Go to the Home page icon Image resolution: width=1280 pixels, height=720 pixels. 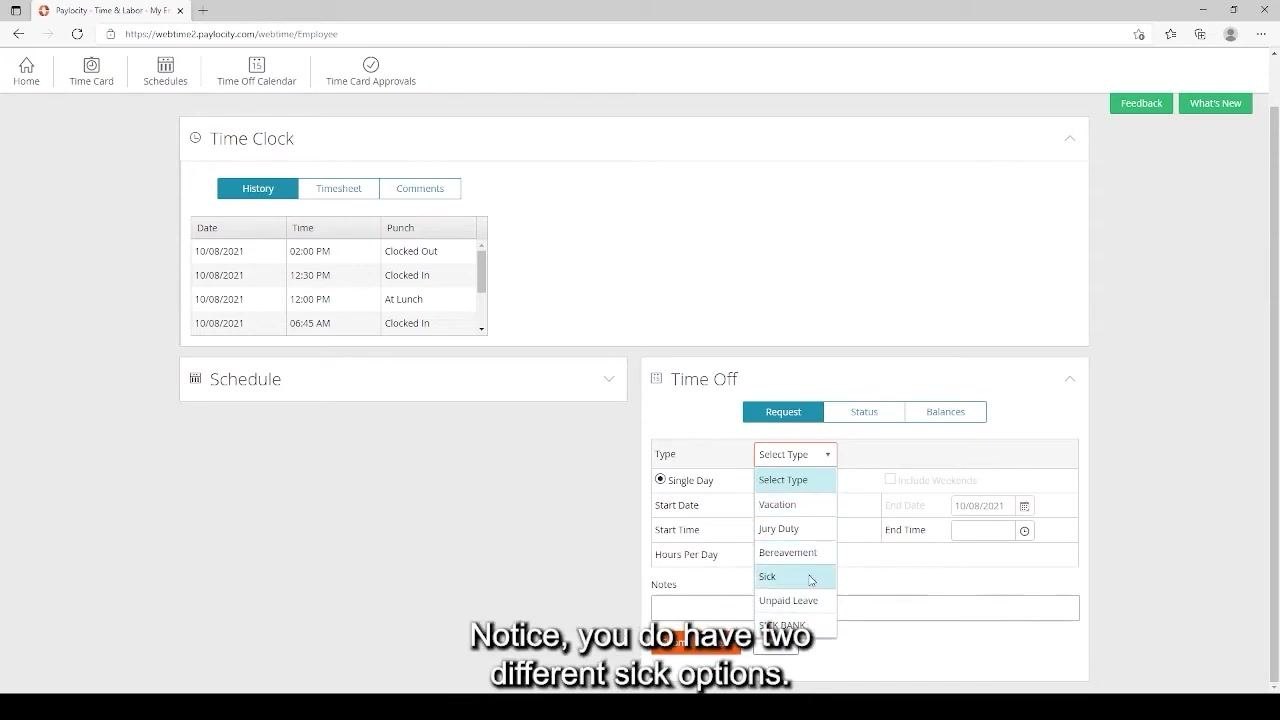point(26,65)
